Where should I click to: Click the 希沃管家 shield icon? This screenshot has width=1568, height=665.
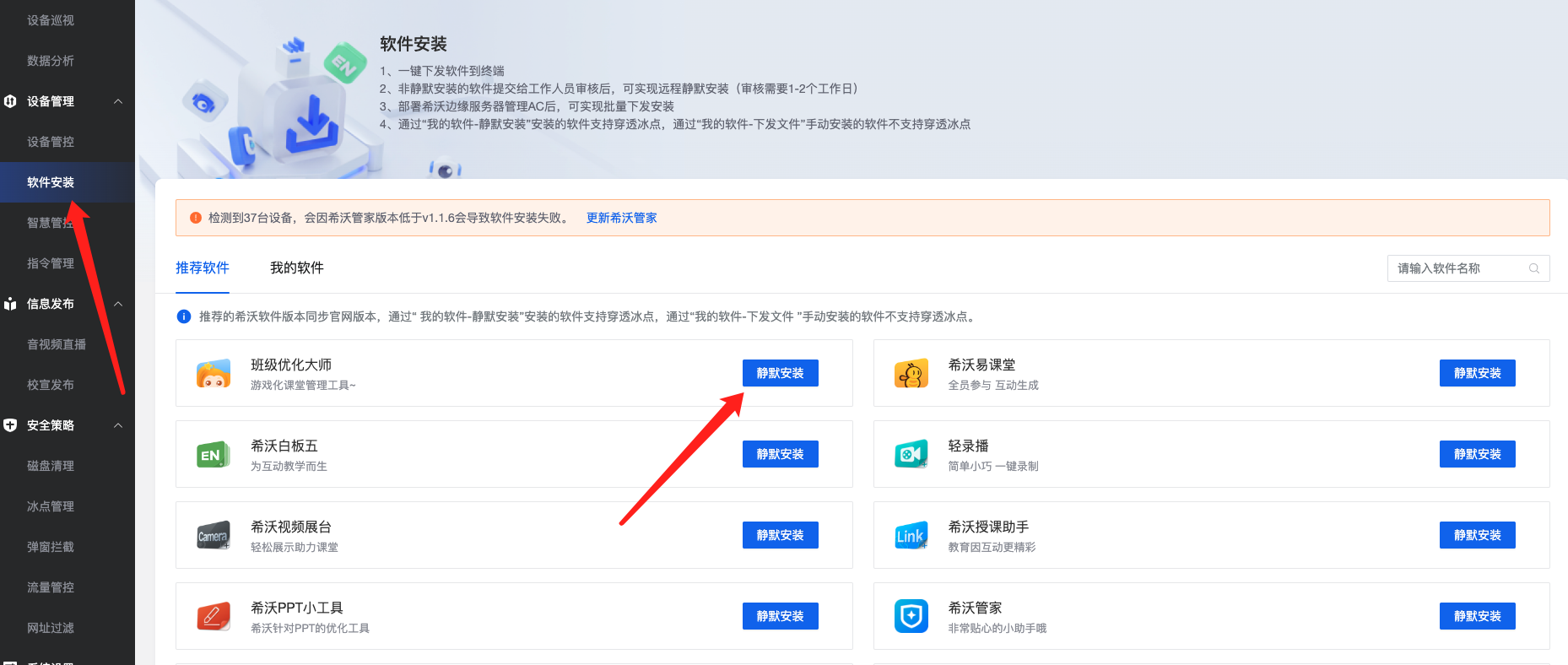911,617
